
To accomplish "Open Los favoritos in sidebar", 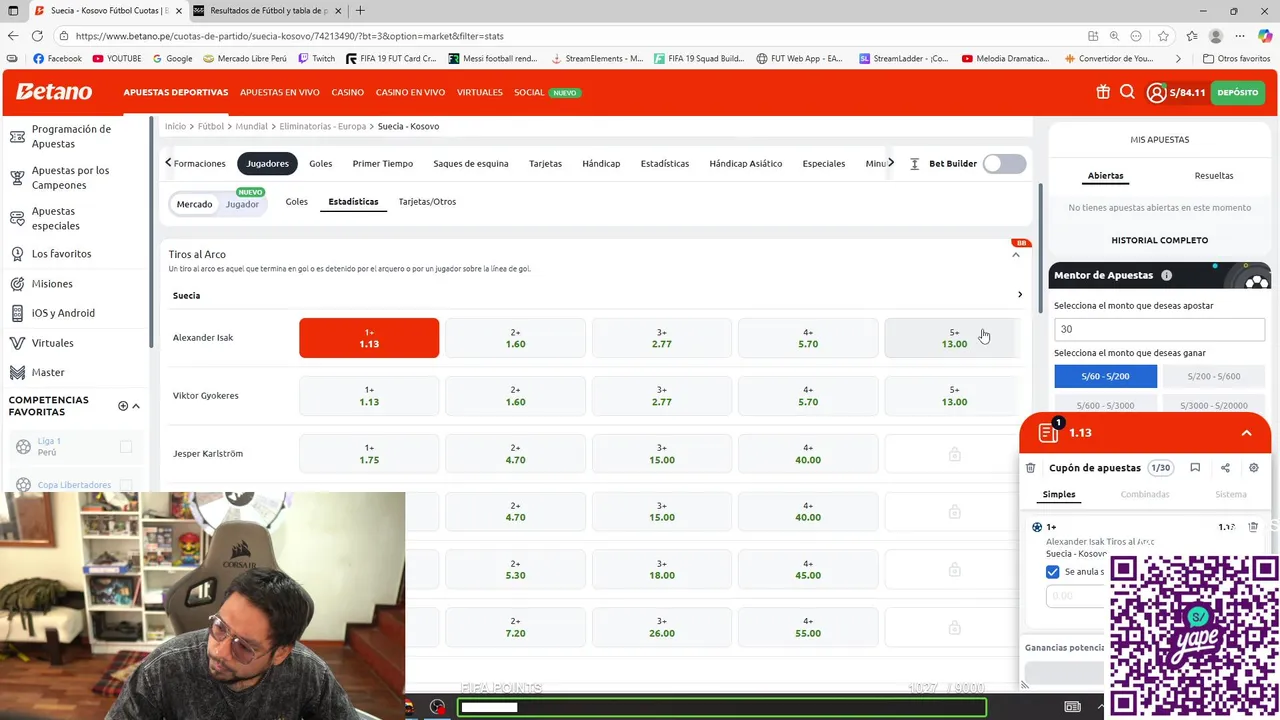I will click(x=61, y=254).
